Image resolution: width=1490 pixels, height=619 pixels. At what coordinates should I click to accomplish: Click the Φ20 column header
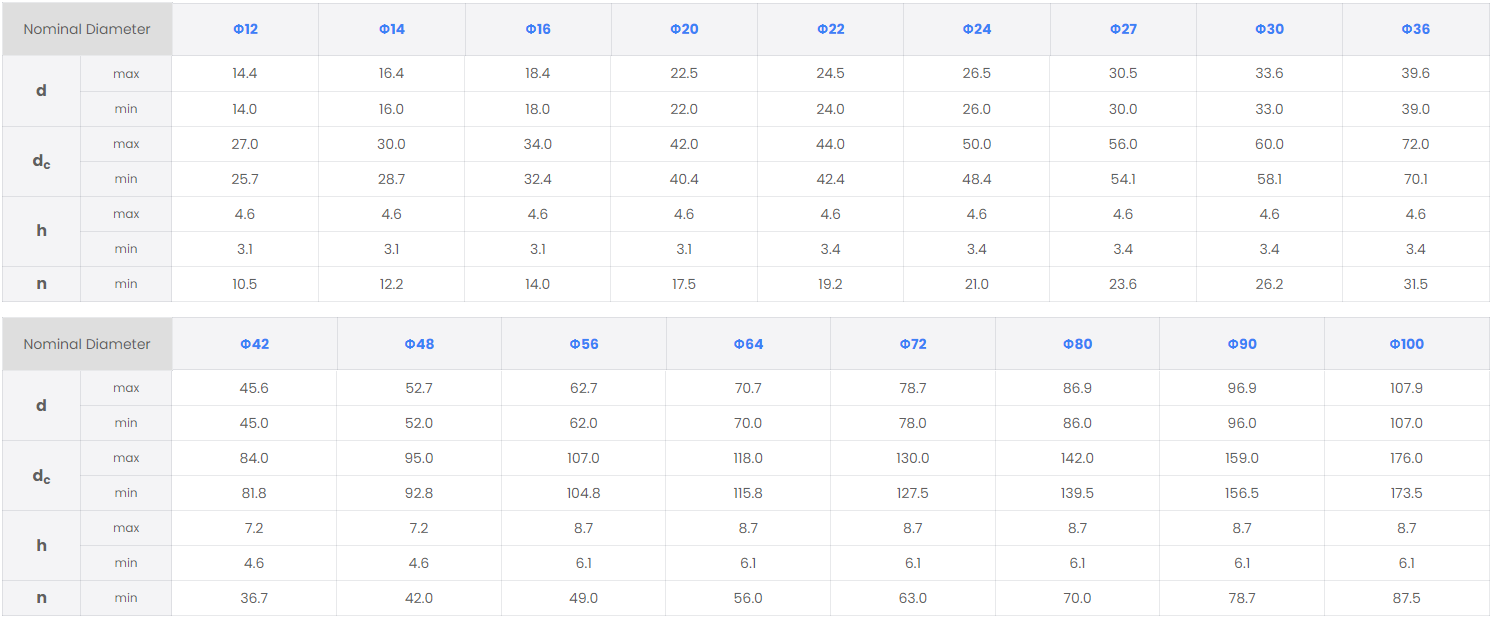[x=684, y=29]
